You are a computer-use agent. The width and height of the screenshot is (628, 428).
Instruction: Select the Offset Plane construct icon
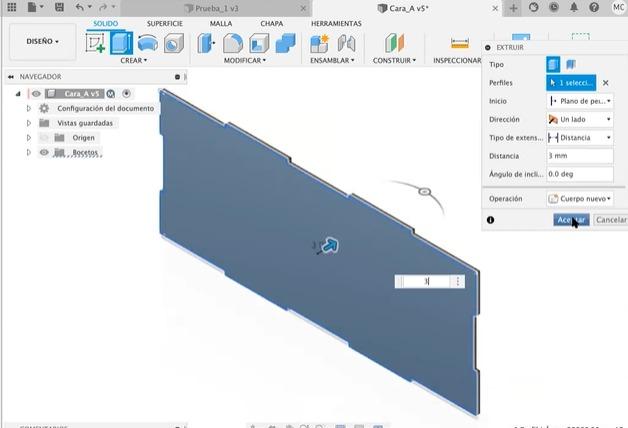coord(395,43)
